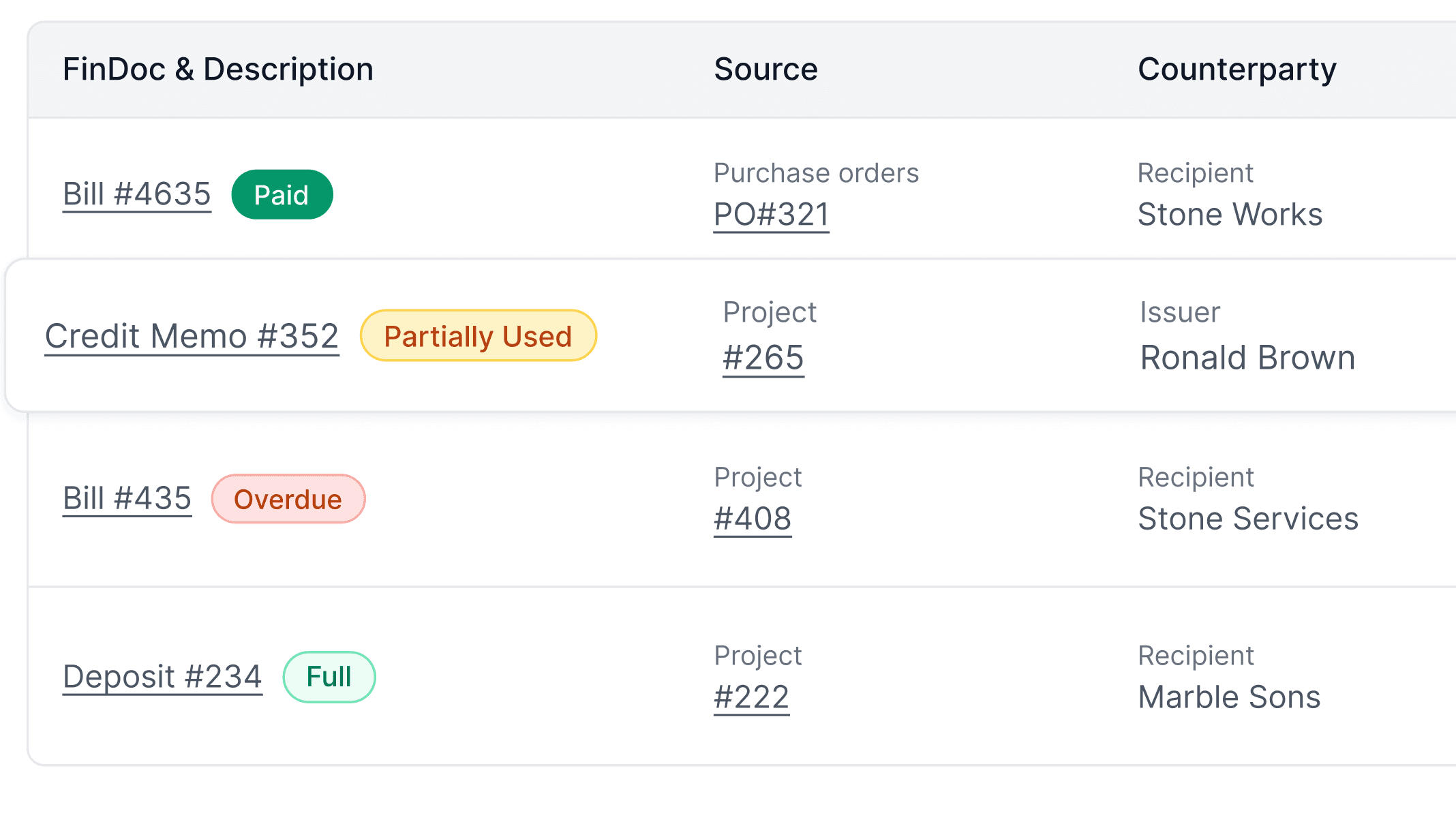This screenshot has width=1456, height=824.
Task: Open Bill #435 details
Action: coord(127,498)
